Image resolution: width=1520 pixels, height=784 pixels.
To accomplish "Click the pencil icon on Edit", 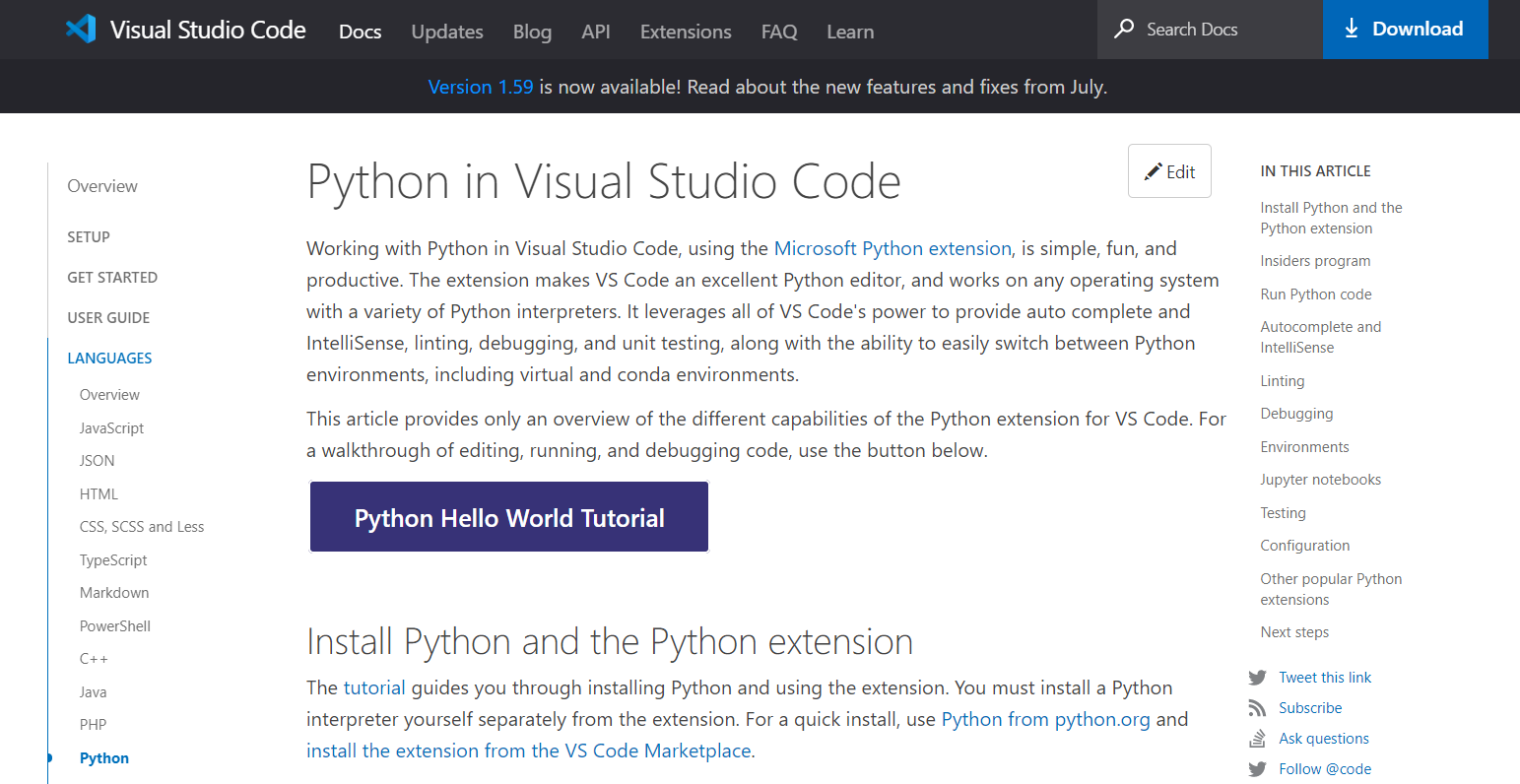I will pyautogui.click(x=1153, y=171).
